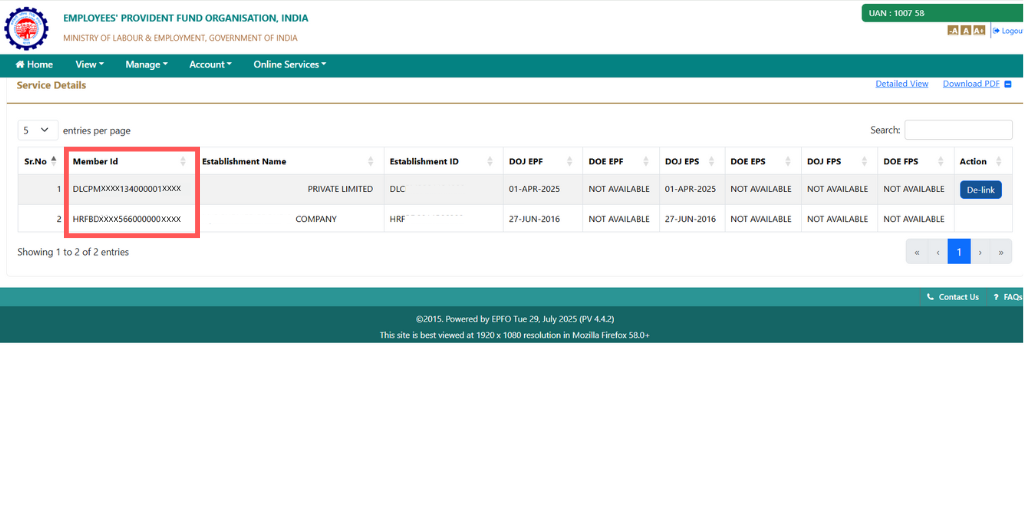Go to next page with single arrow

980,252
